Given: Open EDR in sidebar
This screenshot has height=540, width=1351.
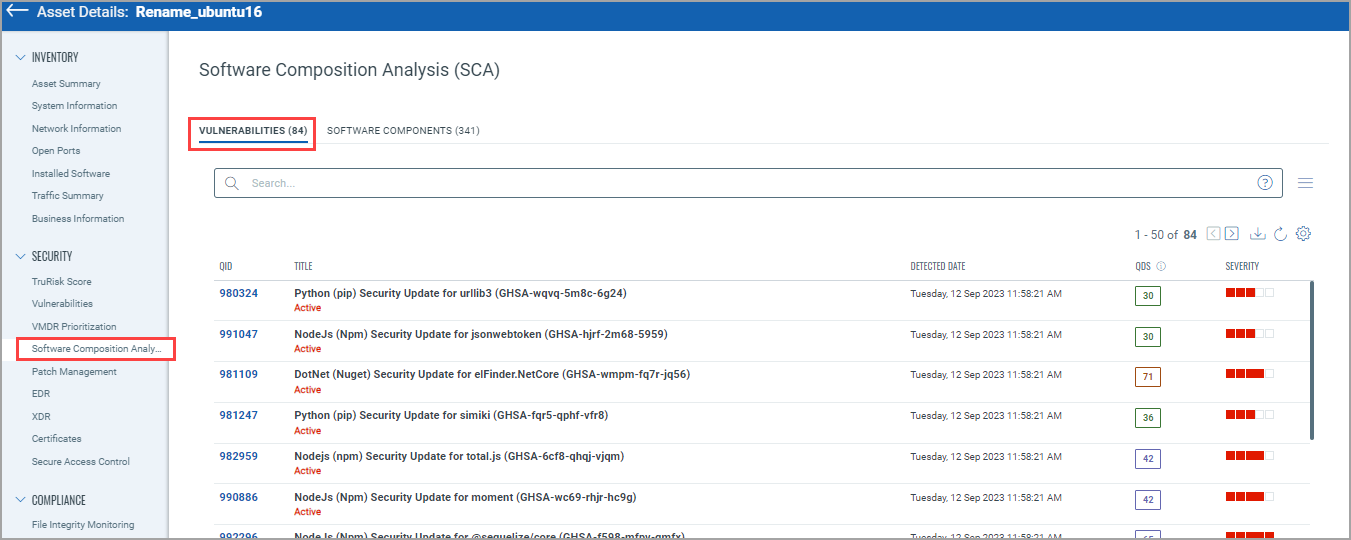Looking at the screenshot, I should click(x=41, y=394).
